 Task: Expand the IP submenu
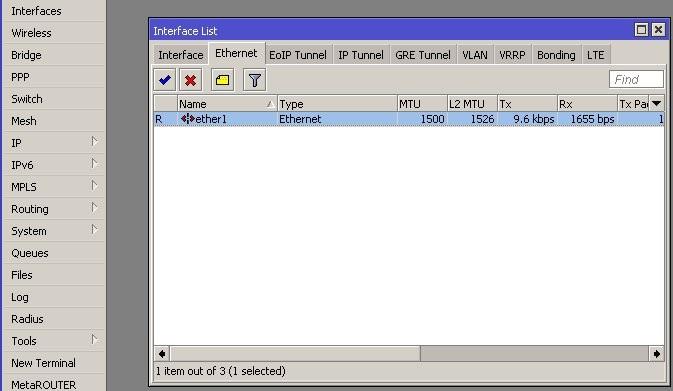tap(94, 142)
